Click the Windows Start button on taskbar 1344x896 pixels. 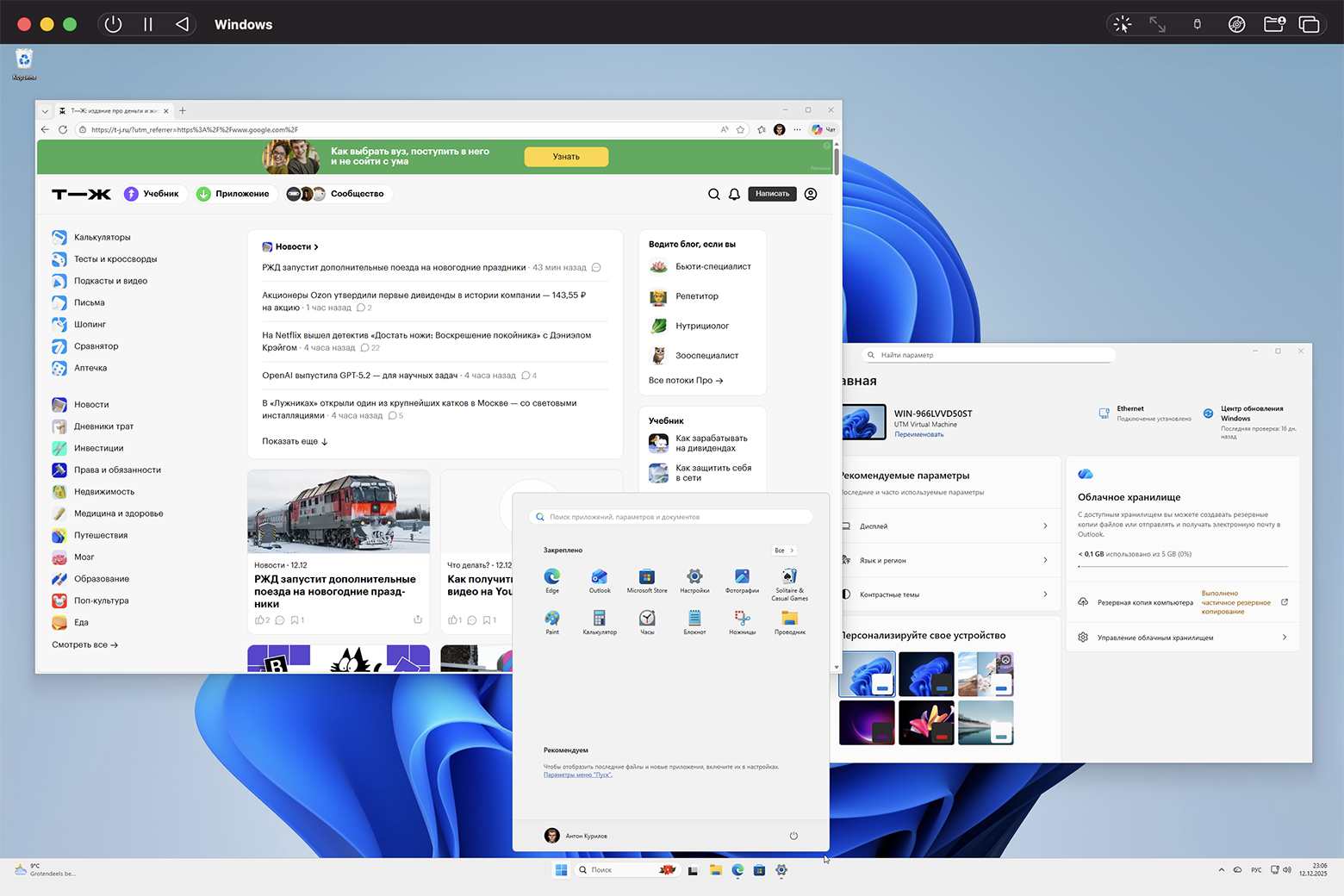click(561, 870)
